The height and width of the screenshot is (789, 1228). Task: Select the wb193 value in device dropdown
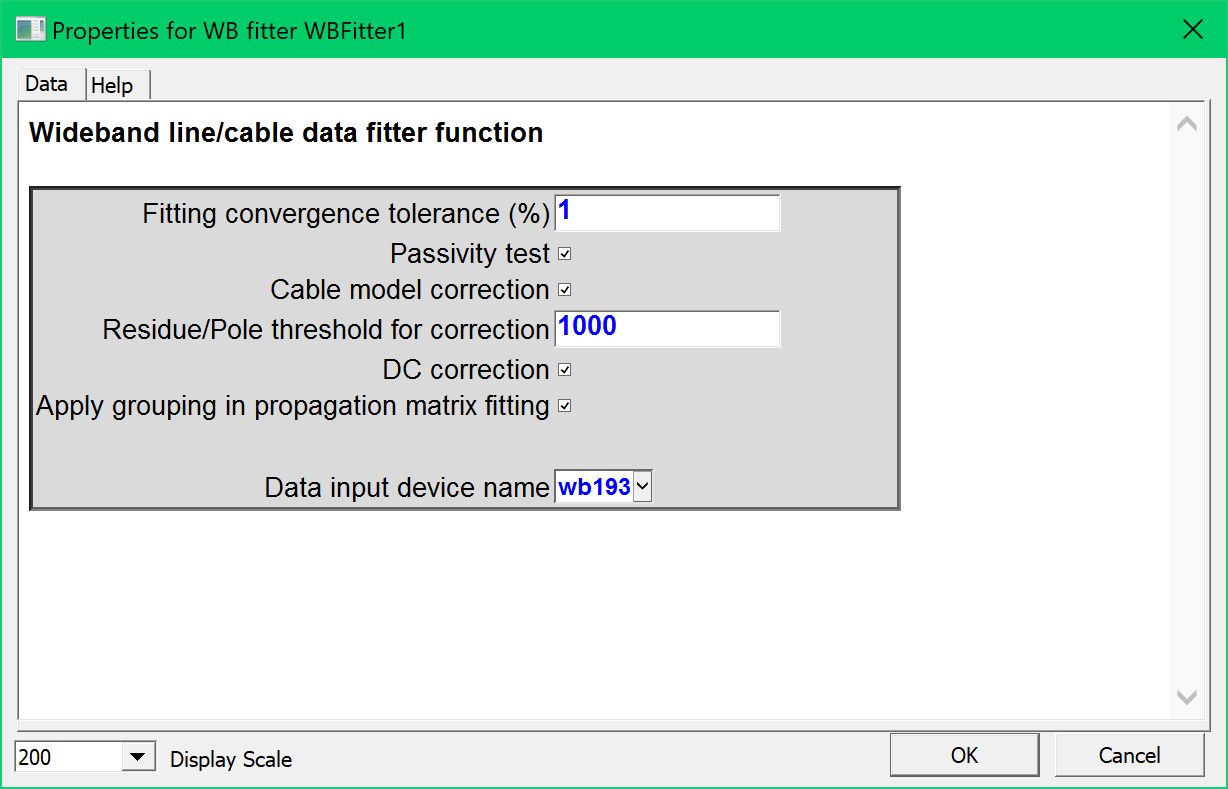(x=595, y=487)
